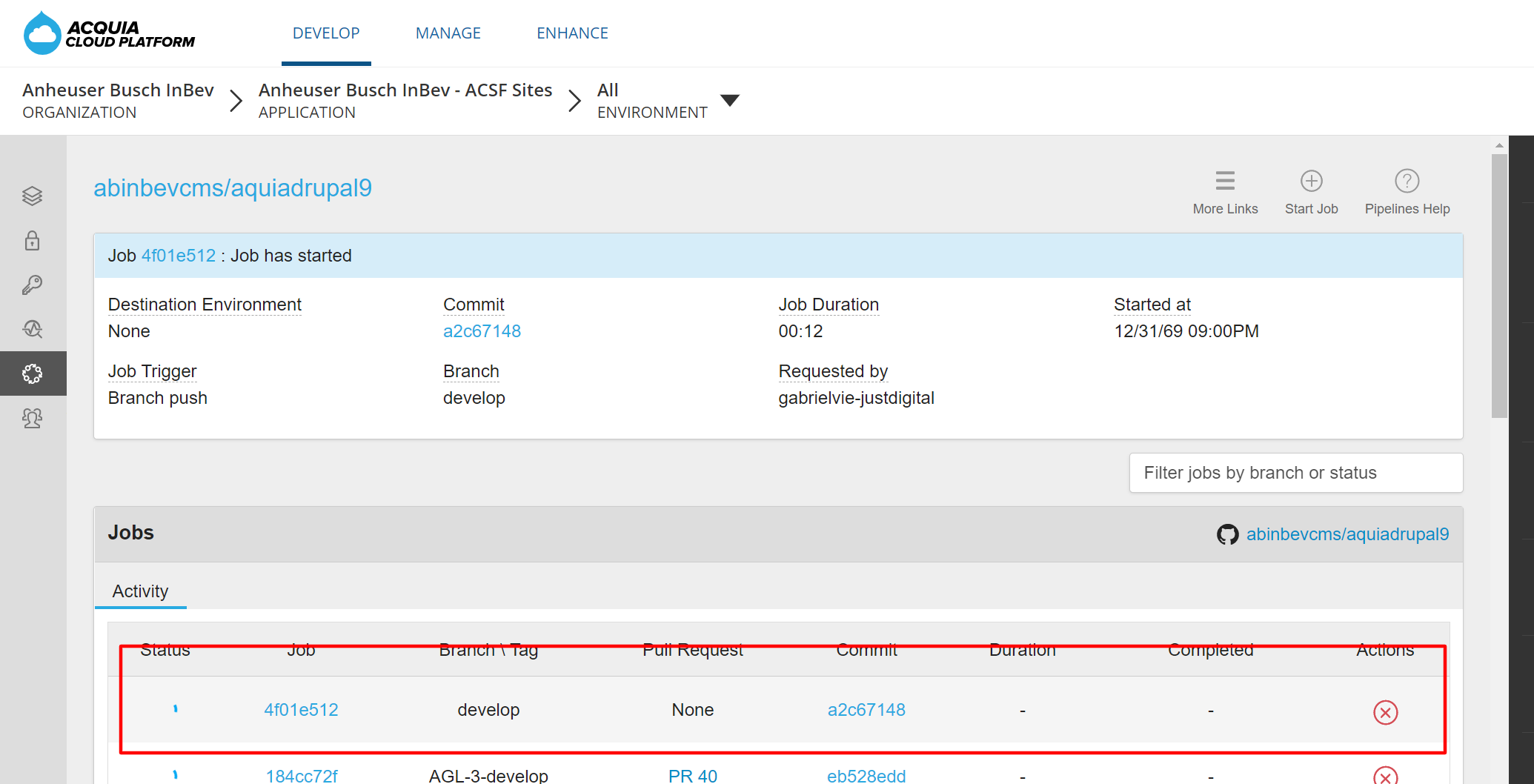Viewport: 1534px width, 784px height.
Task: Click the Started at label
Action: [x=1152, y=305]
